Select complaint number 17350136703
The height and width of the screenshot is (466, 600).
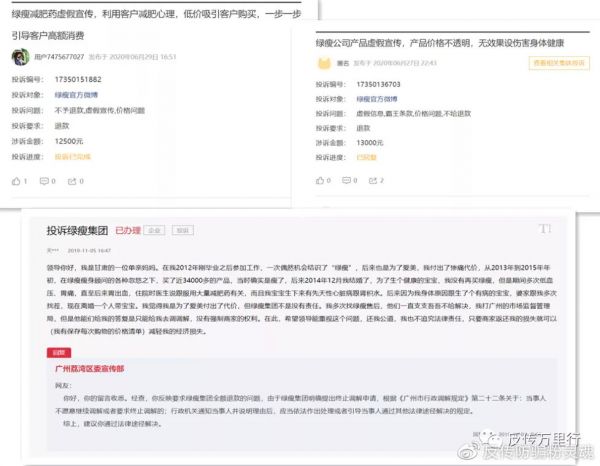click(378, 84)
